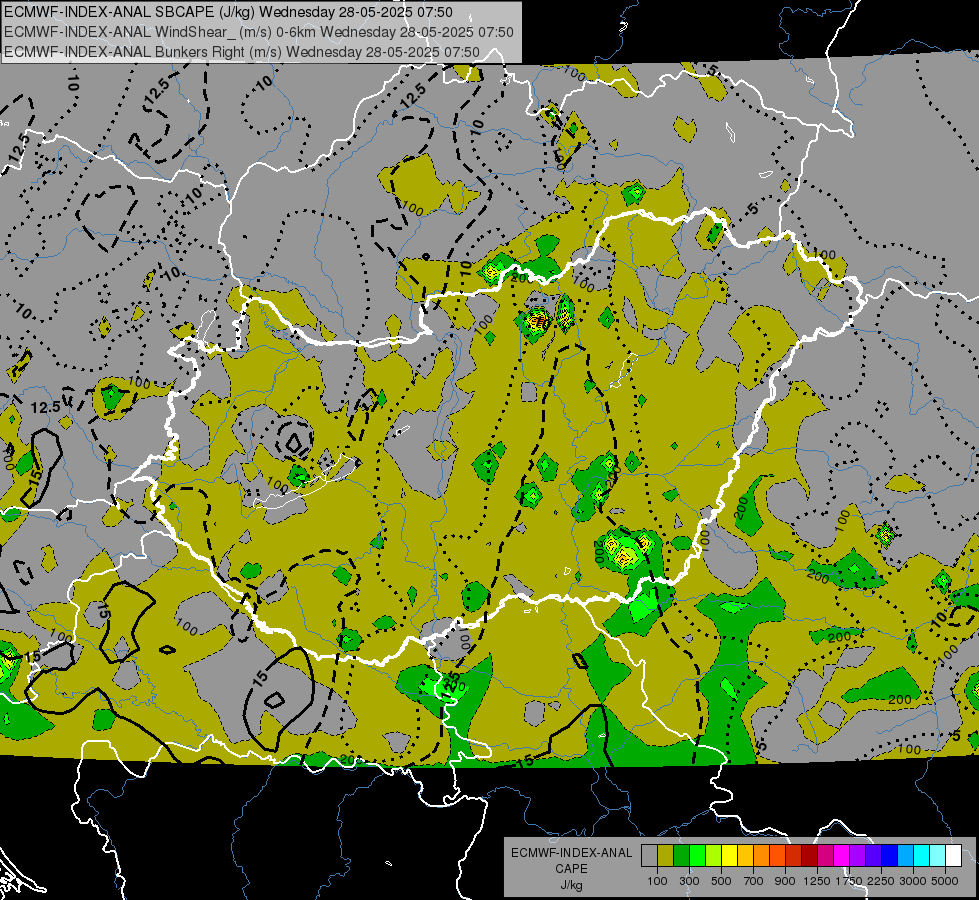979x900 pixels.
Task: Click the olive legend swatch after 100
Action: [666, 855]
